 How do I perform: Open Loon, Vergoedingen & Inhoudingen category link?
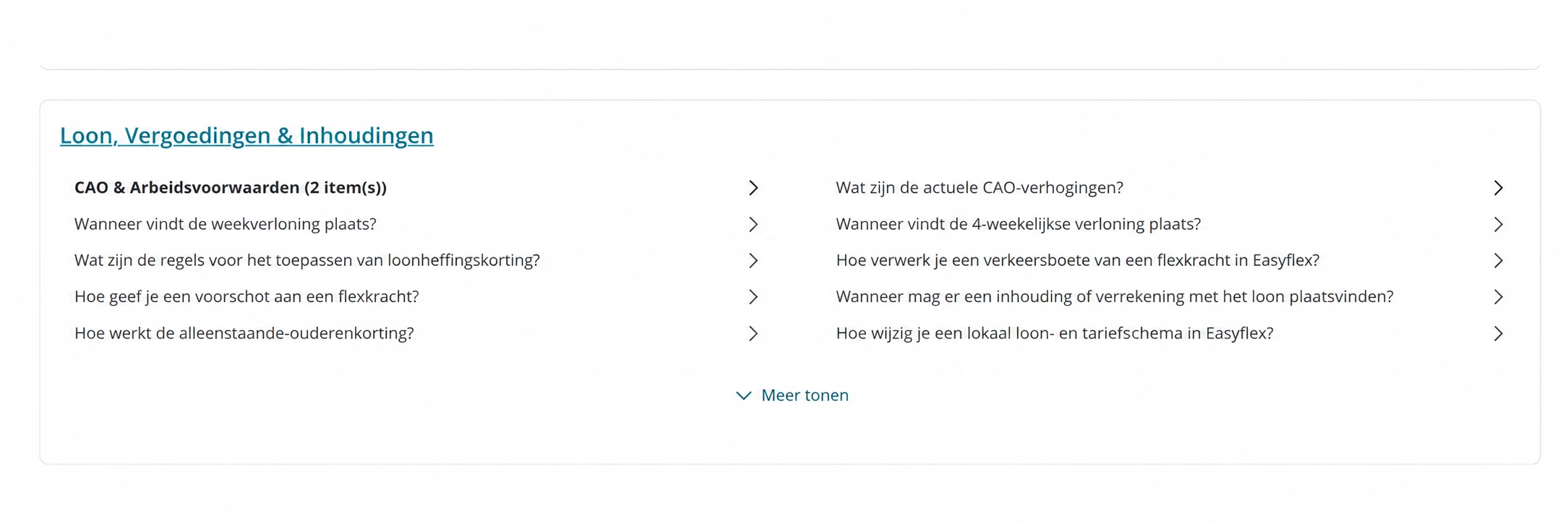pyautogui.click(x=247, y=135)
